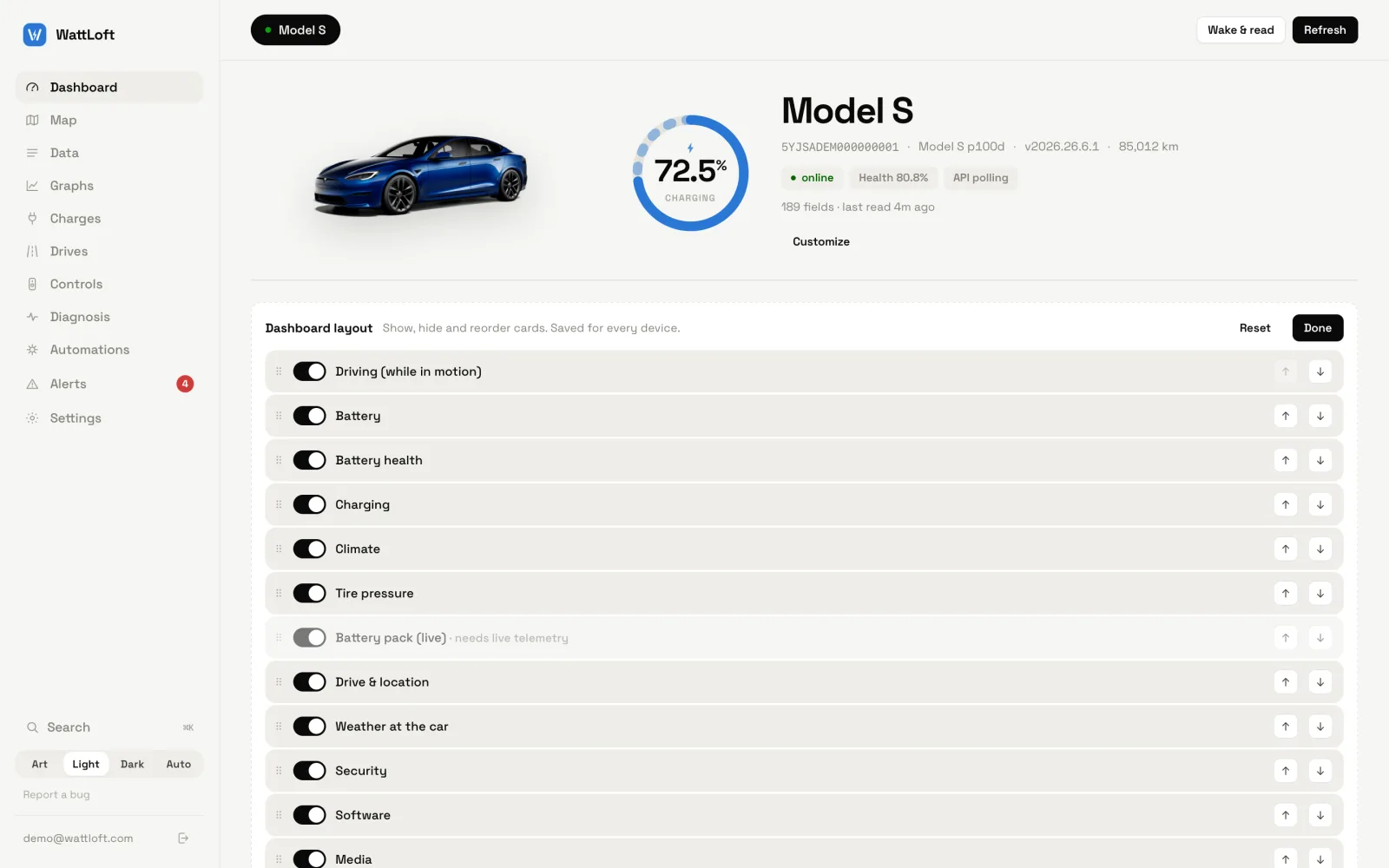1389x868 pixels.
Task: Open Automations in the sidebar
Action: [109, 350]
